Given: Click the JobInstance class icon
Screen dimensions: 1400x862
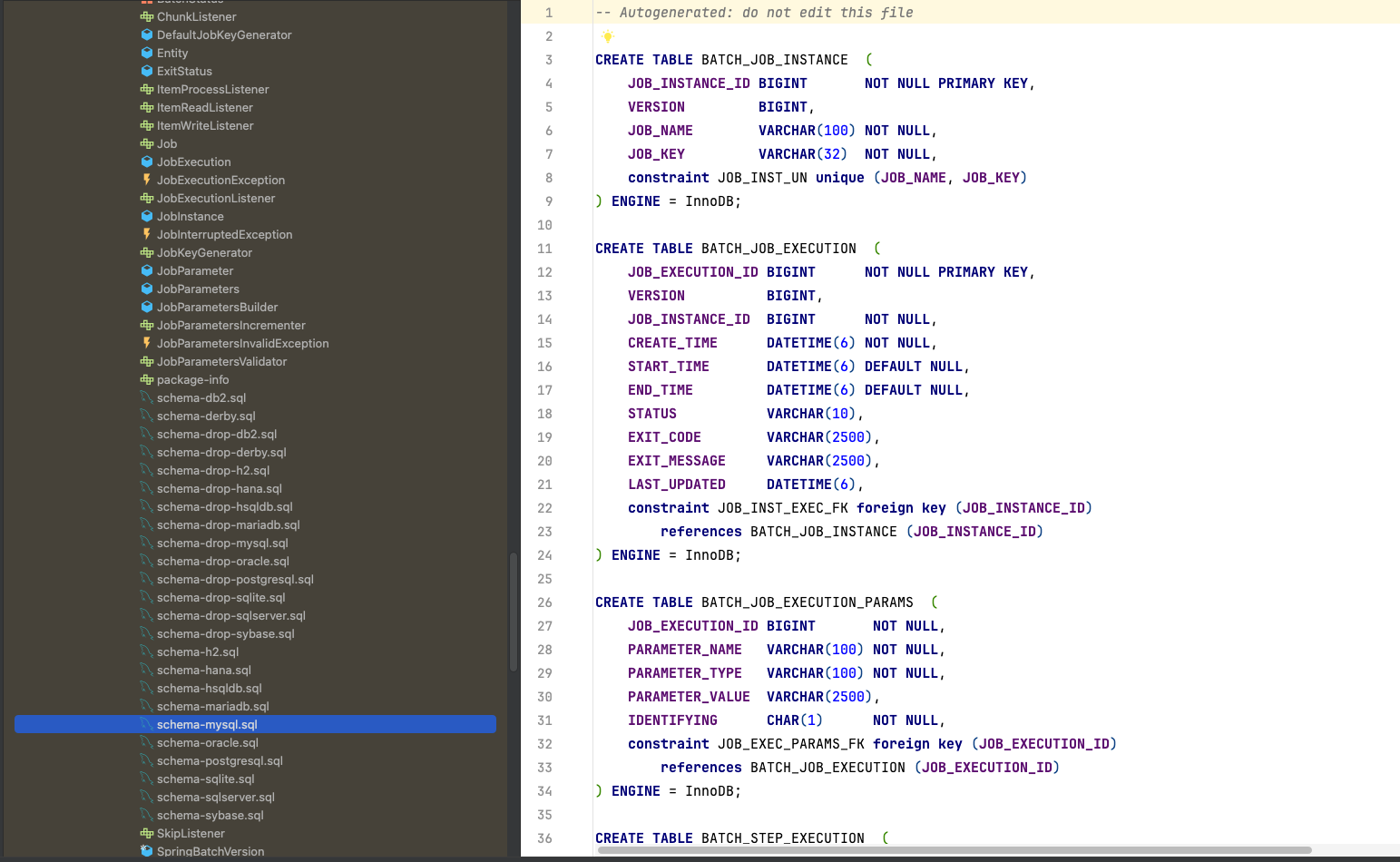Looking at the screenshot, I should point(147,216).
